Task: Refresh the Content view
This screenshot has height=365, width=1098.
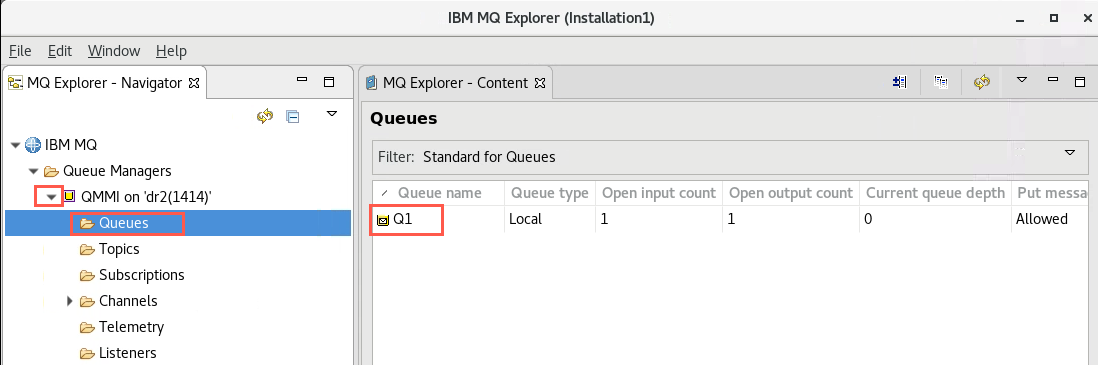Action: point(982,82)
